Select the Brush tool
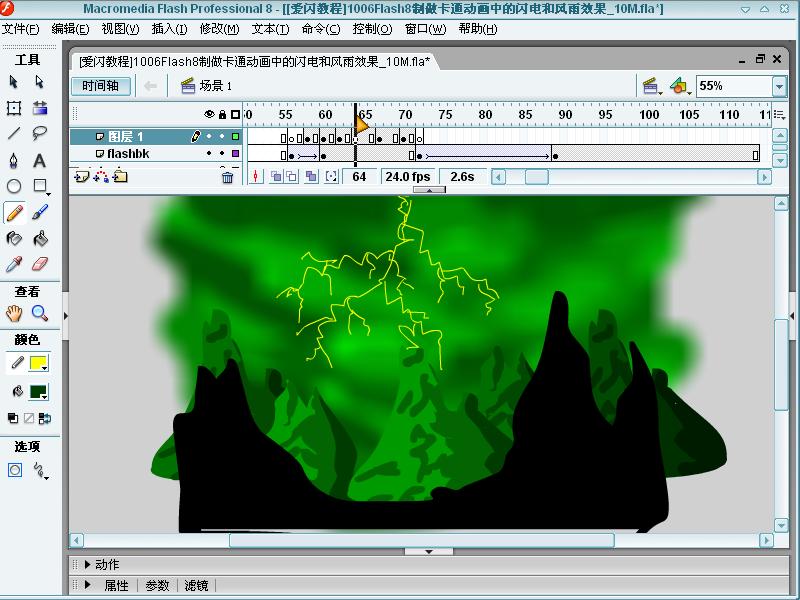800x600 pixels. pos(40,212)
